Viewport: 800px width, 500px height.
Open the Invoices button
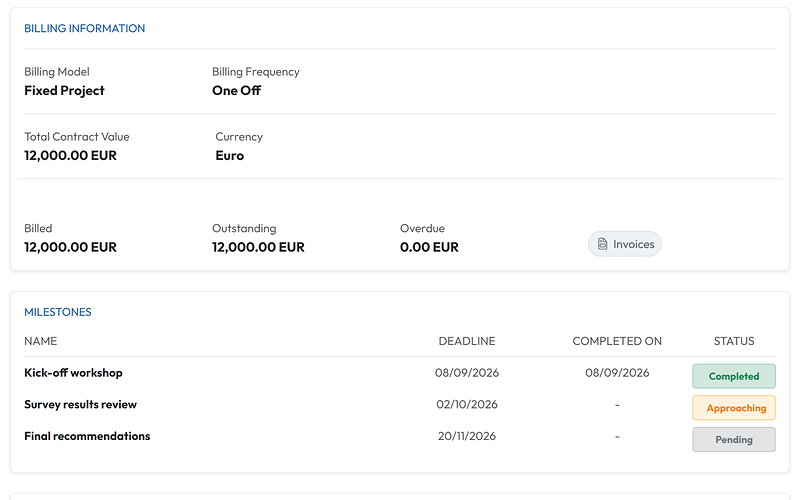pos(624,244)
